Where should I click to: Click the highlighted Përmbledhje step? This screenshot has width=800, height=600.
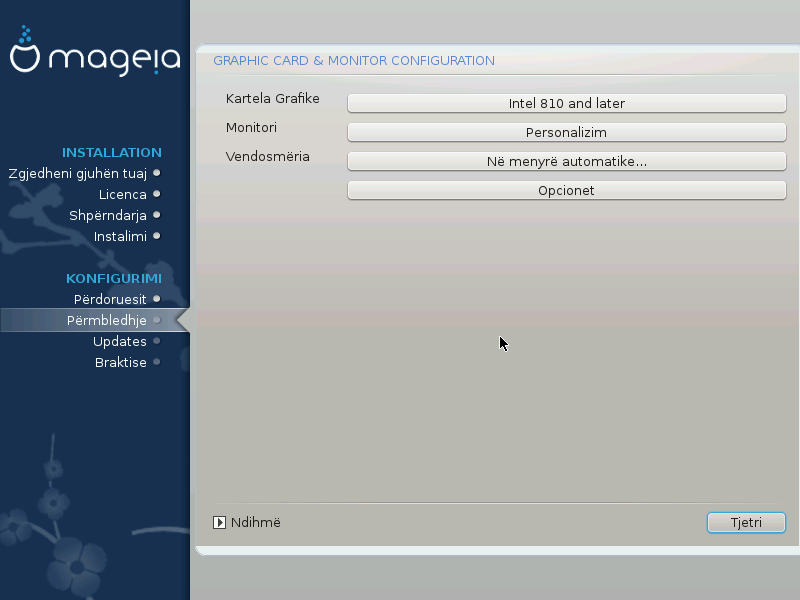[105, 320]
